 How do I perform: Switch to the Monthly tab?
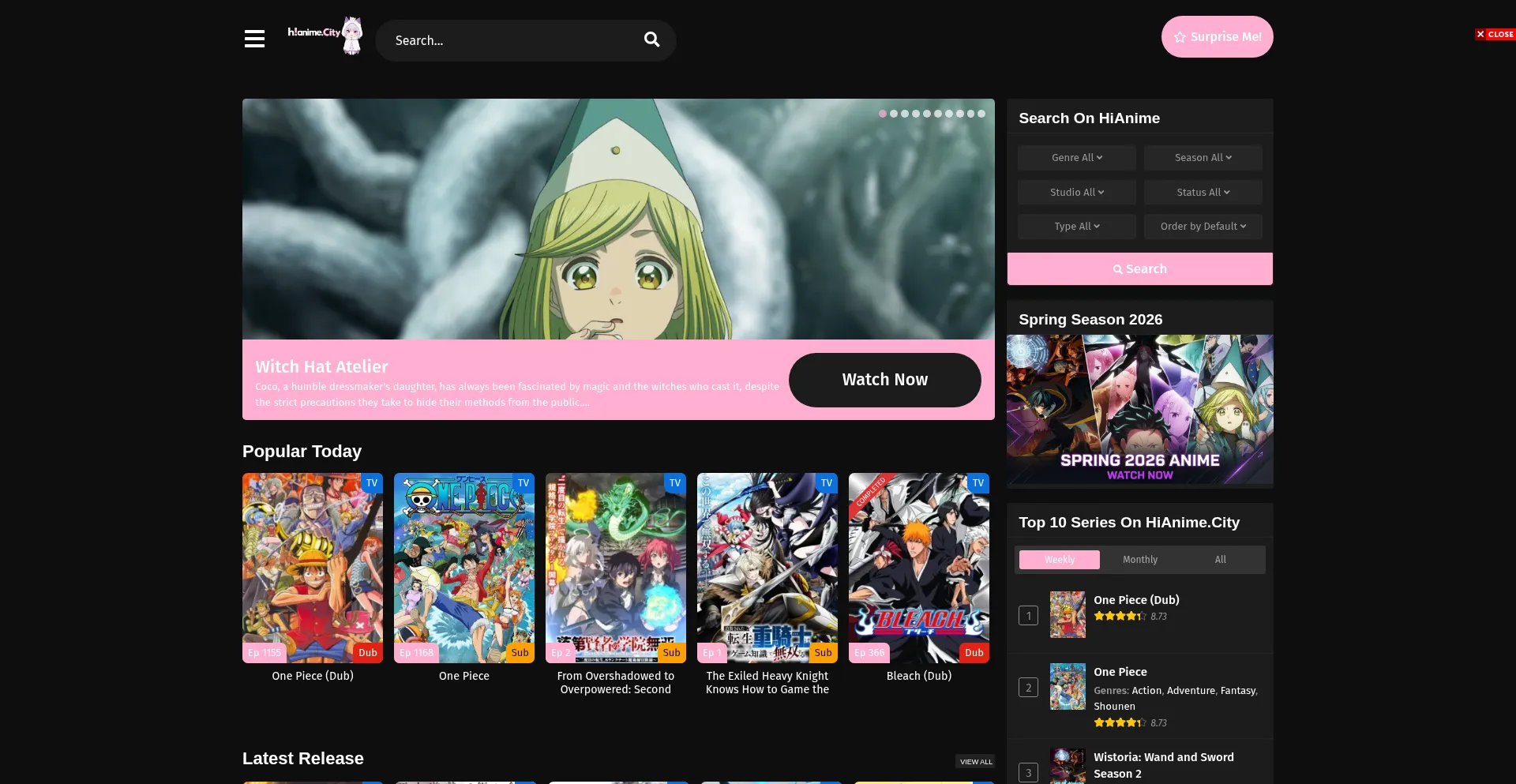point(1139,560)
